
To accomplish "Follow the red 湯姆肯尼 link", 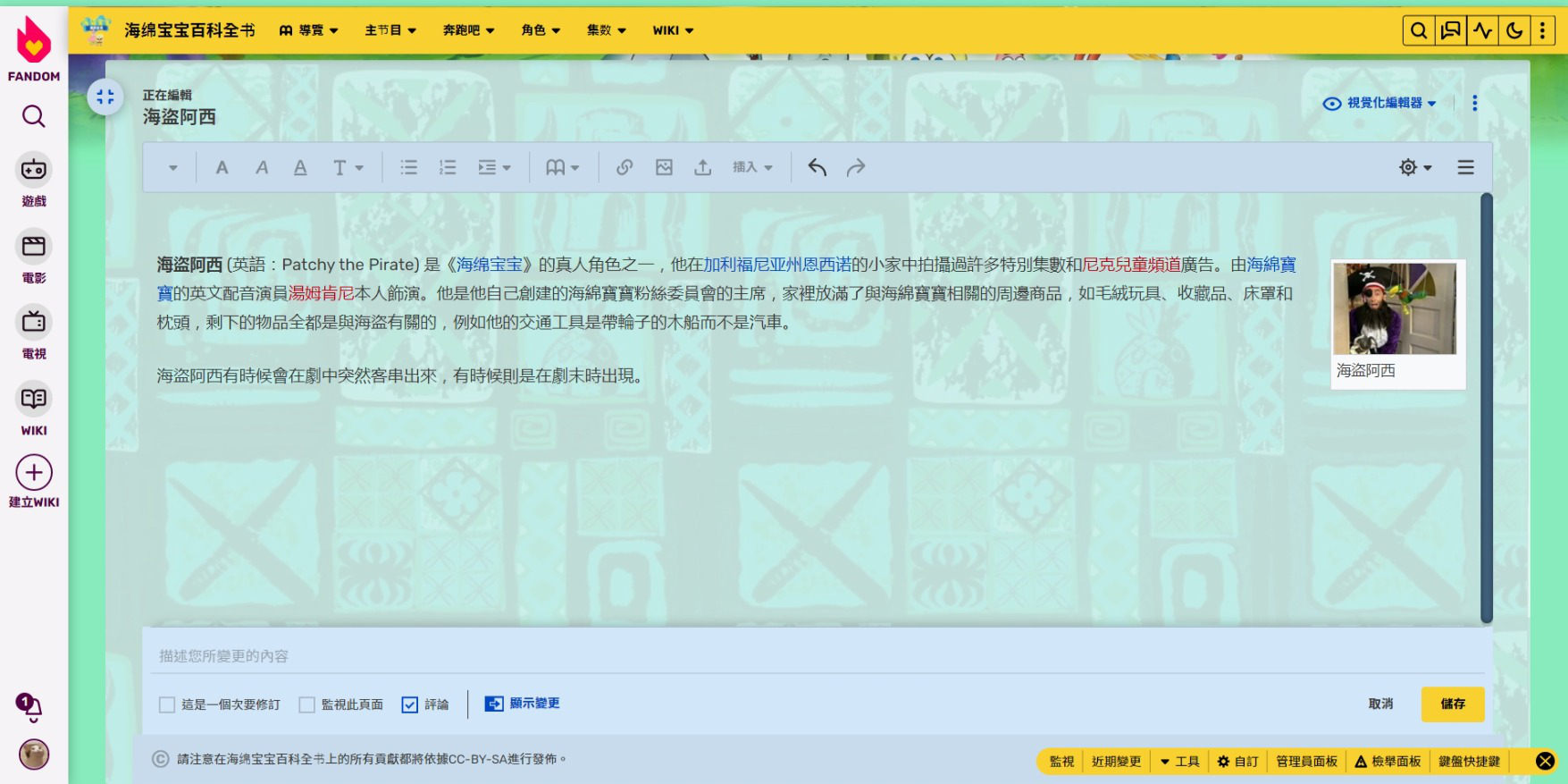I will pyautogui.click(x=321, y=293).
